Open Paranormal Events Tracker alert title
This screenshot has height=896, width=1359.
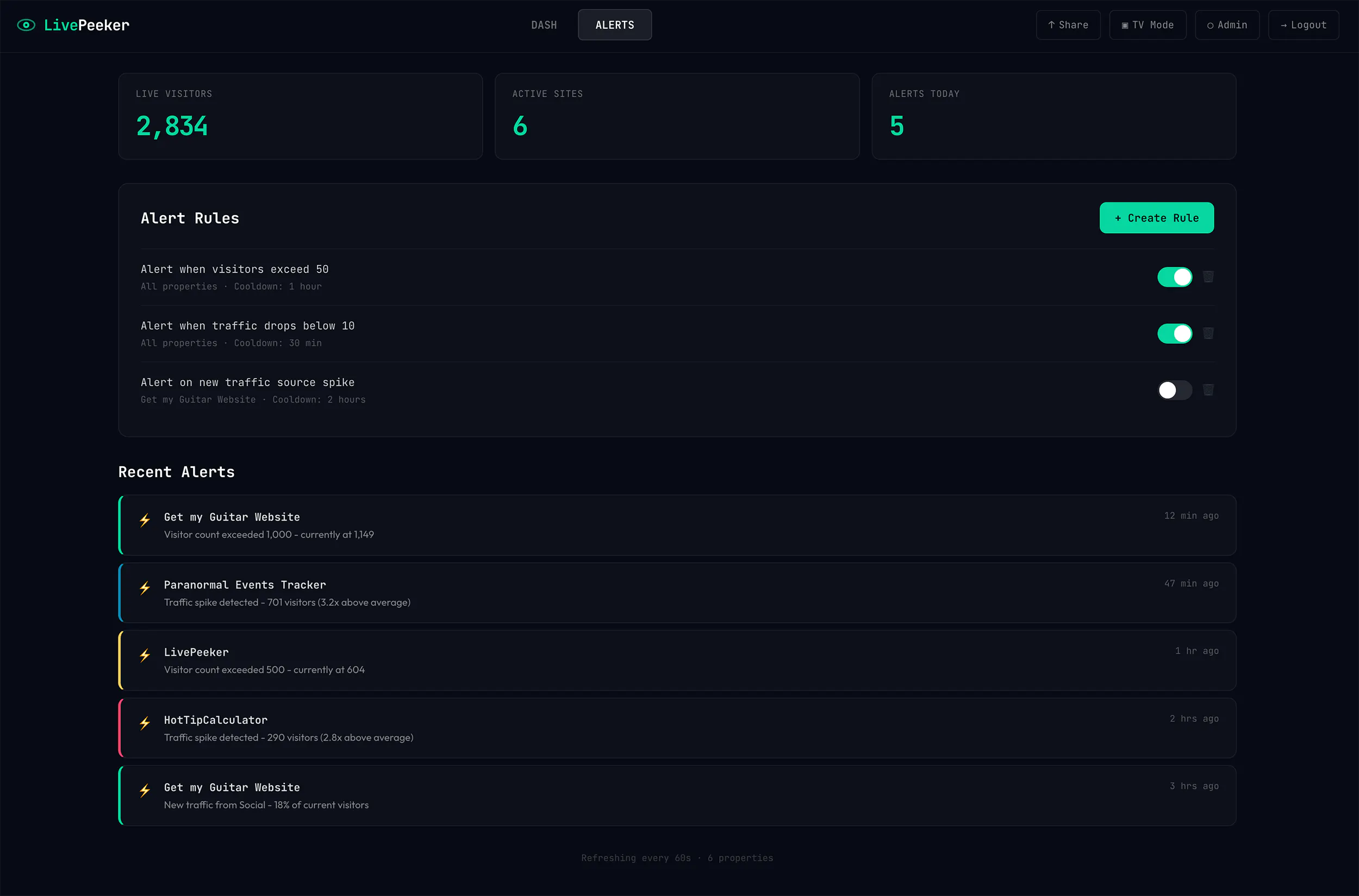point(245,585)
